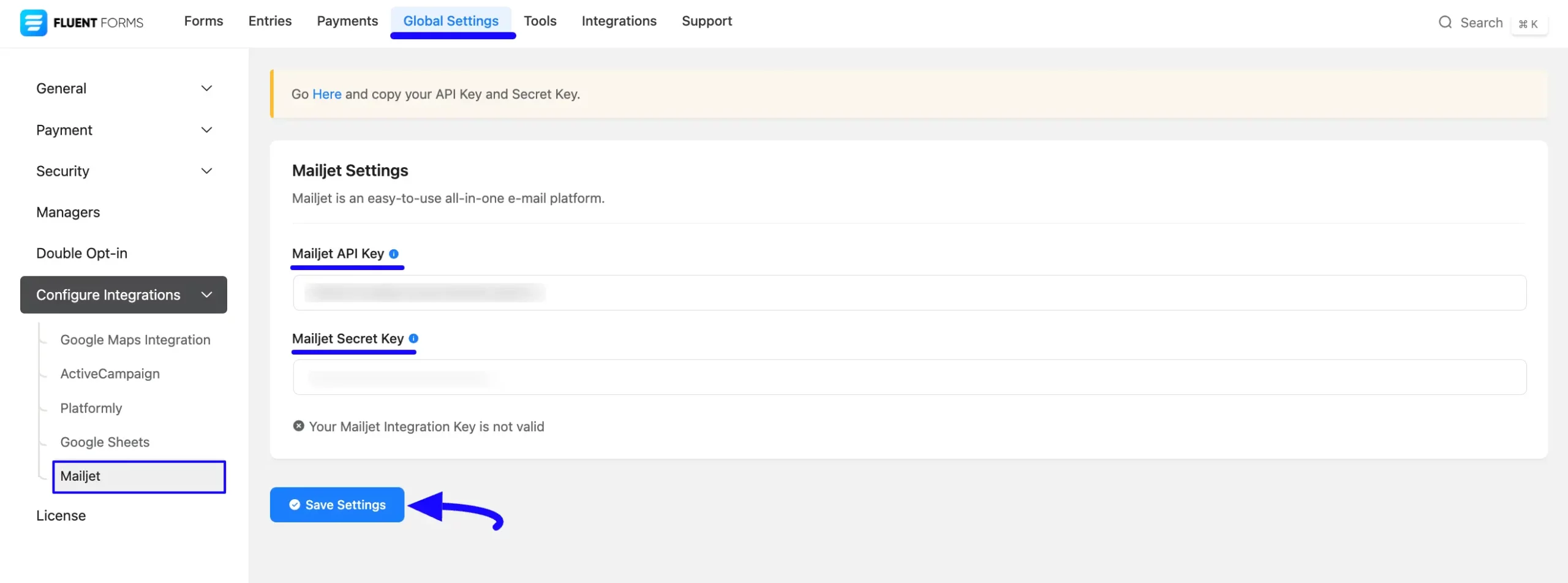
Task: Expand the Payment settings section
Action: pyautogui.click(x=206, y=130)
